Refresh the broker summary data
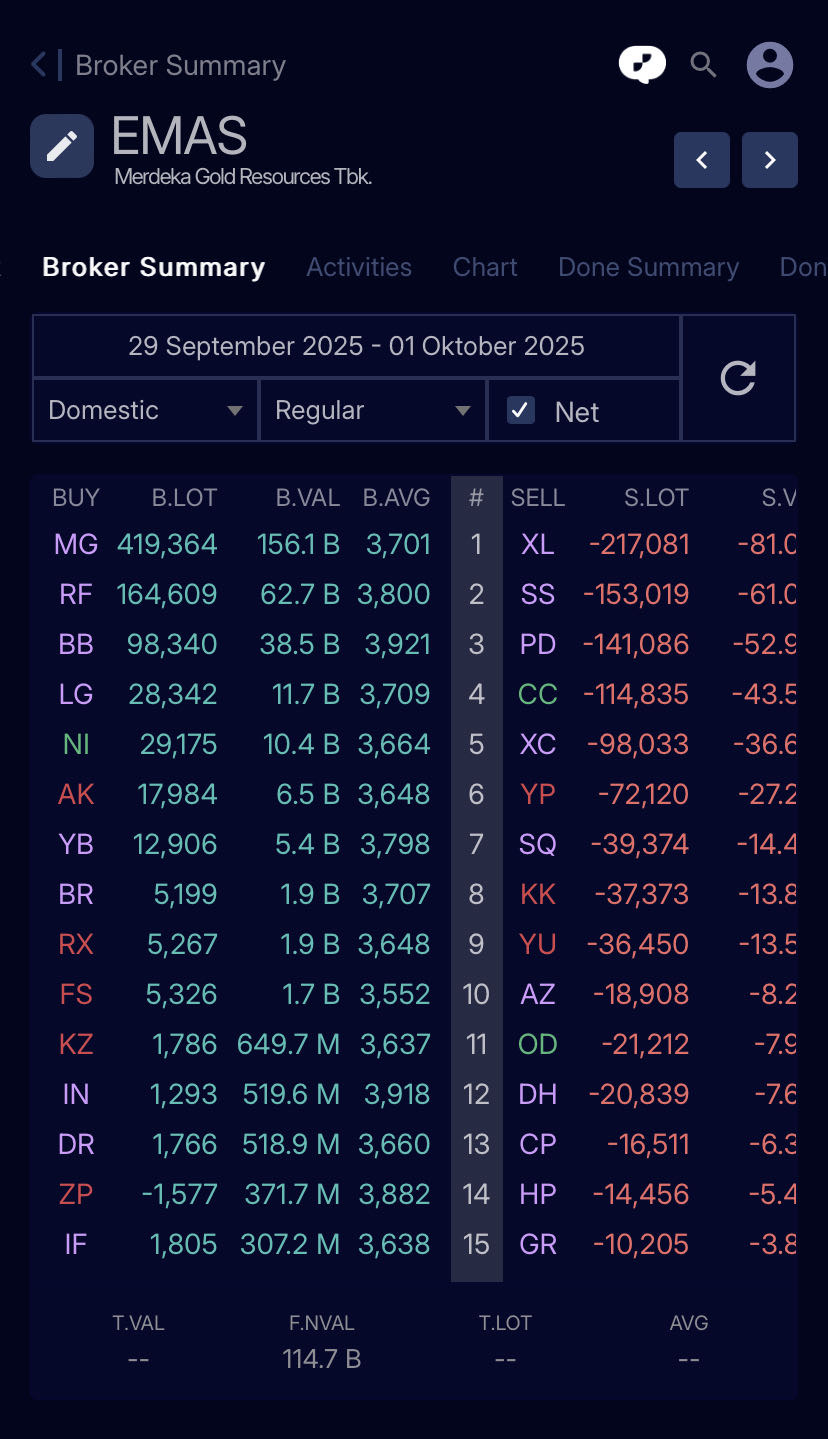The image size is (828, 1439). click(x=738, y=378)
